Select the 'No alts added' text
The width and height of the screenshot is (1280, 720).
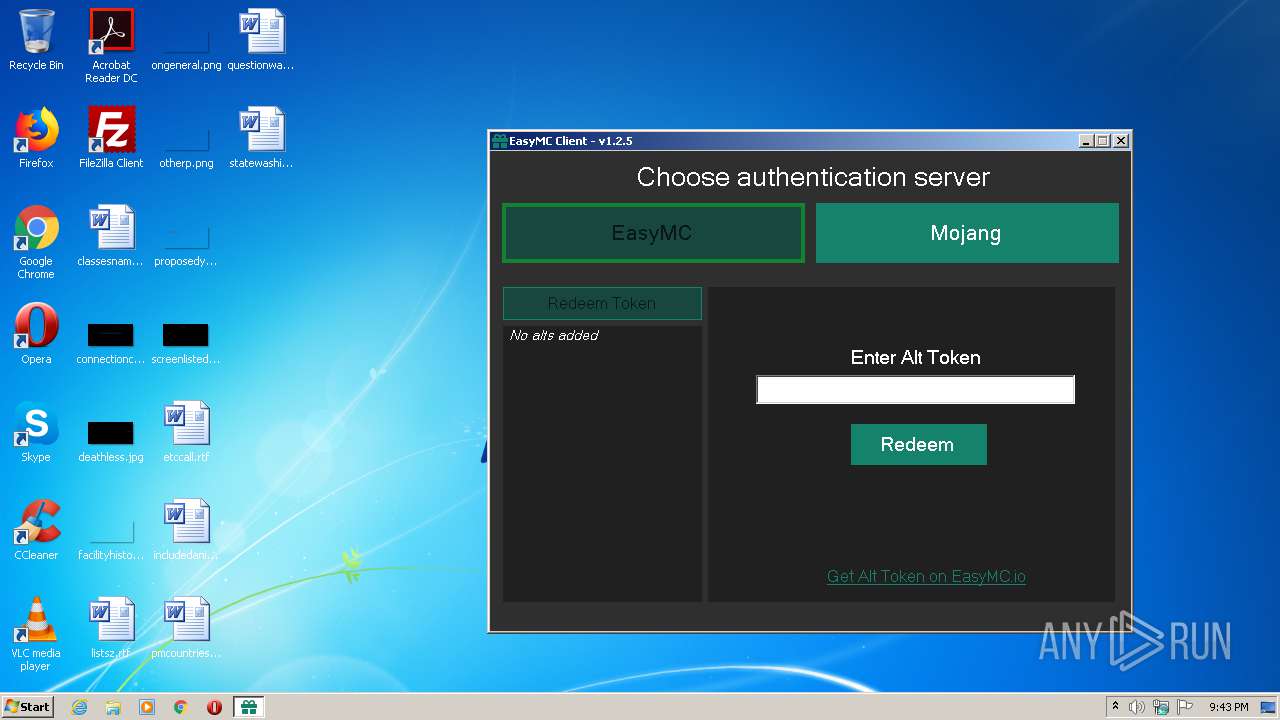pyautogui.click(x=554, y=335)
